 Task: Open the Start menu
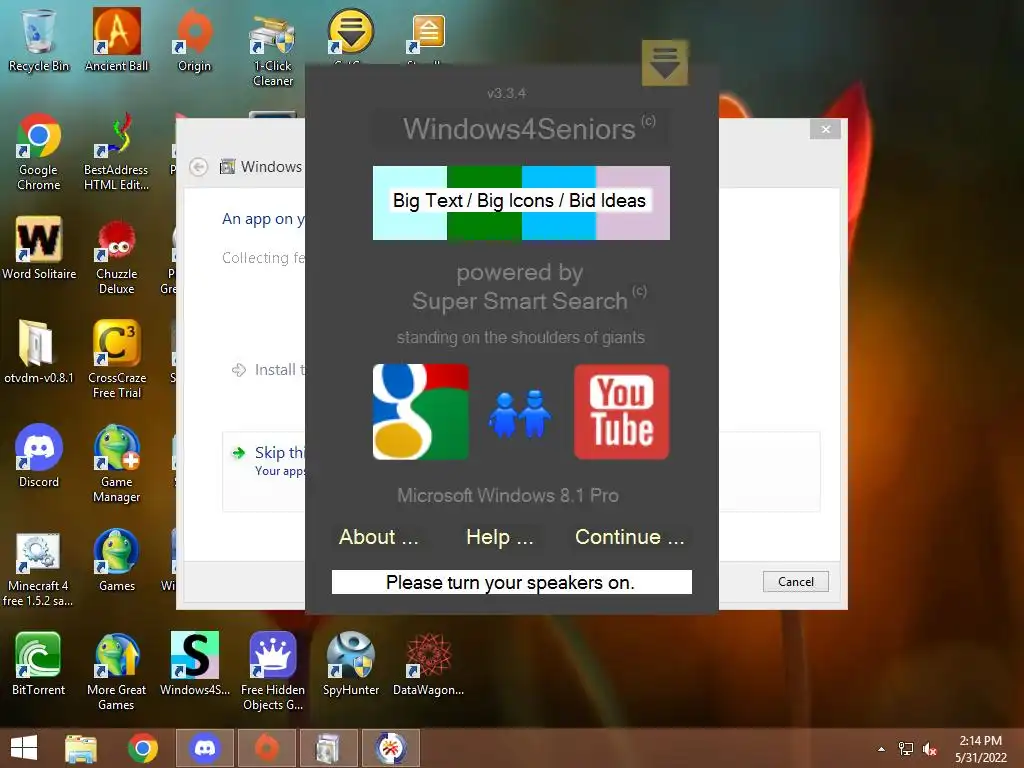[24, 748]
